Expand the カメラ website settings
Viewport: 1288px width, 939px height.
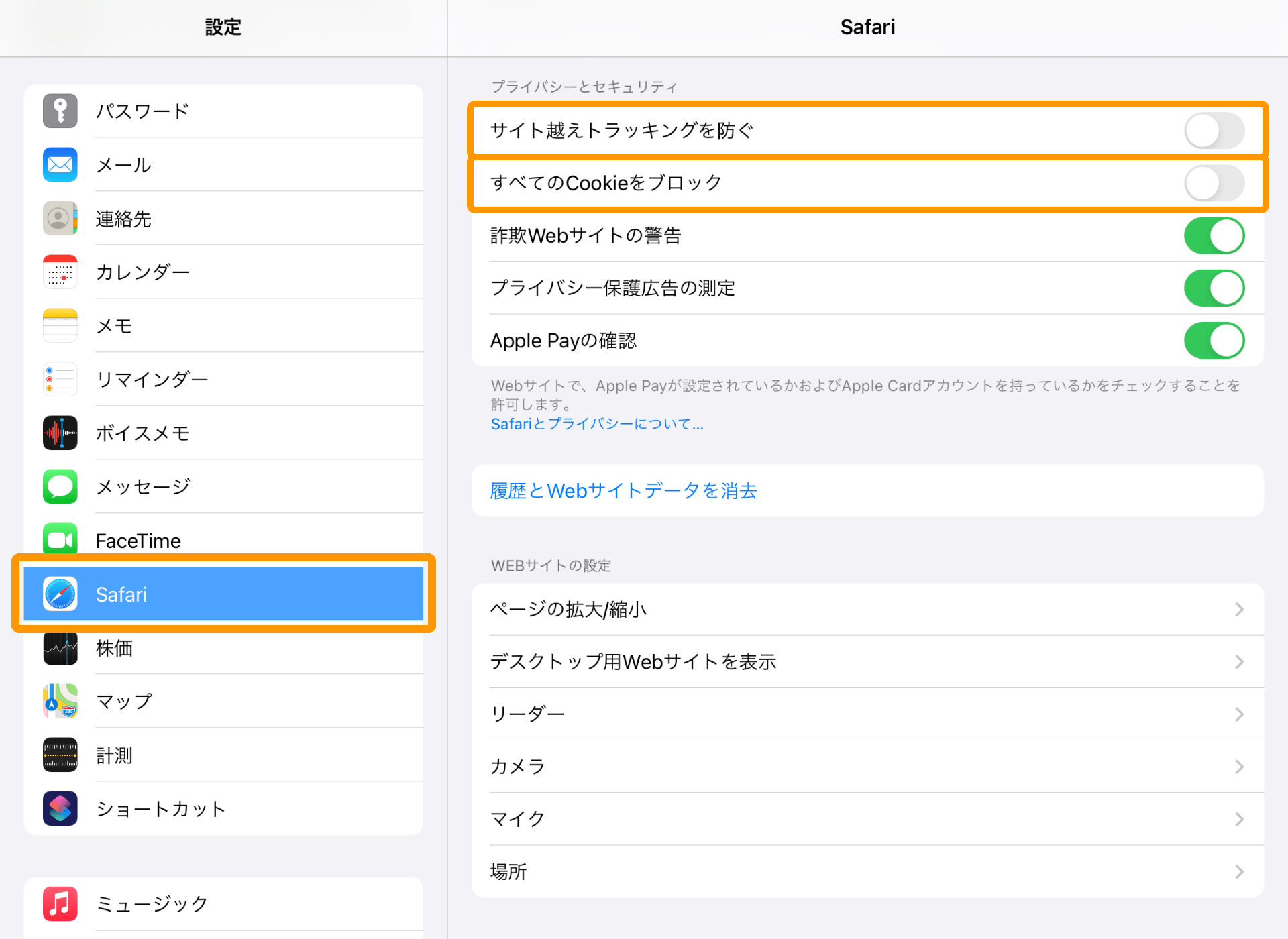tap(1238, 767)
